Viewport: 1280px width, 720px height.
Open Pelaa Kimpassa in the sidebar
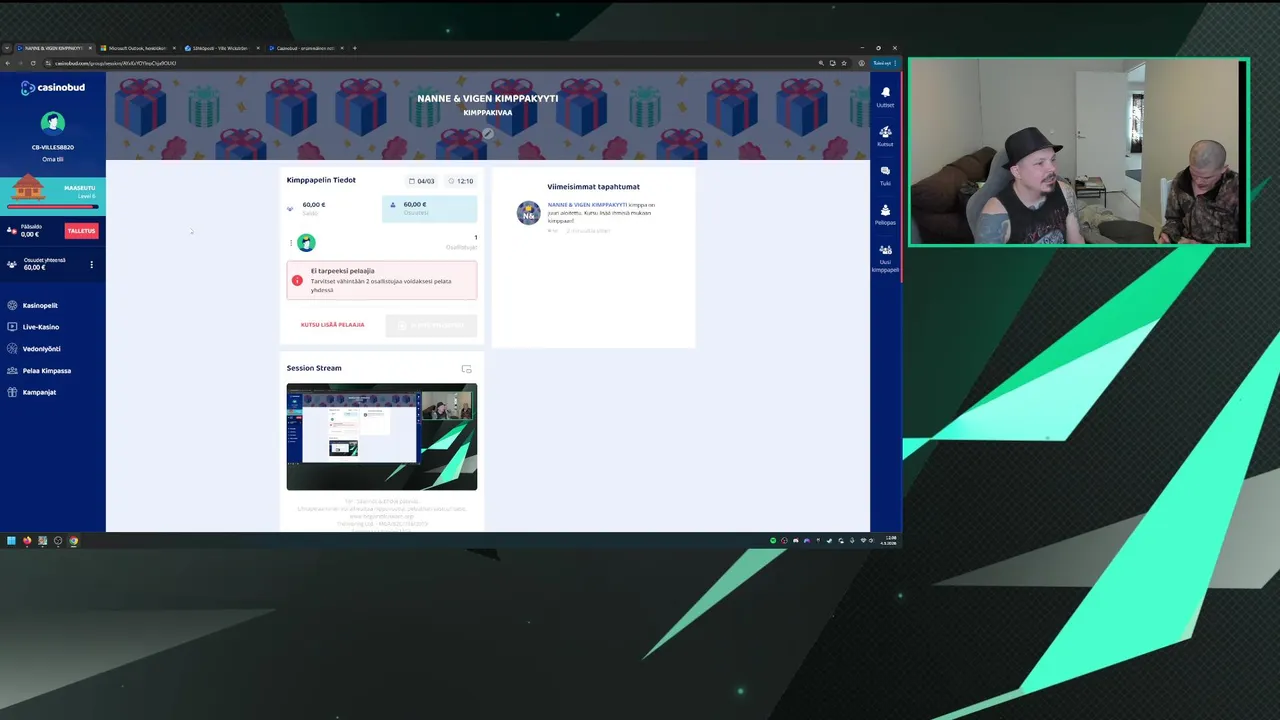click(47, 371)
